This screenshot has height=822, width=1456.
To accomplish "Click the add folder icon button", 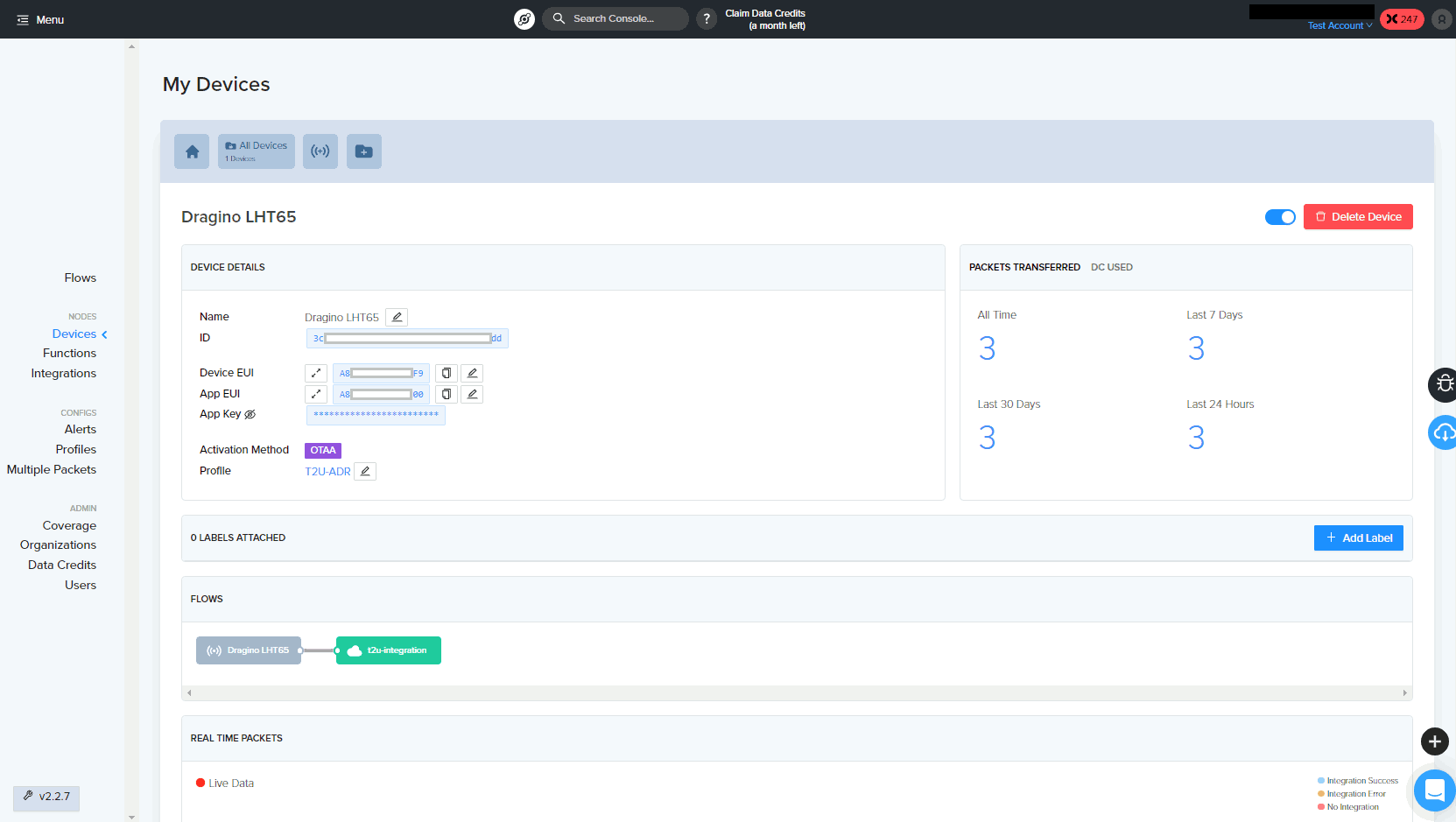I will [364, 151].
